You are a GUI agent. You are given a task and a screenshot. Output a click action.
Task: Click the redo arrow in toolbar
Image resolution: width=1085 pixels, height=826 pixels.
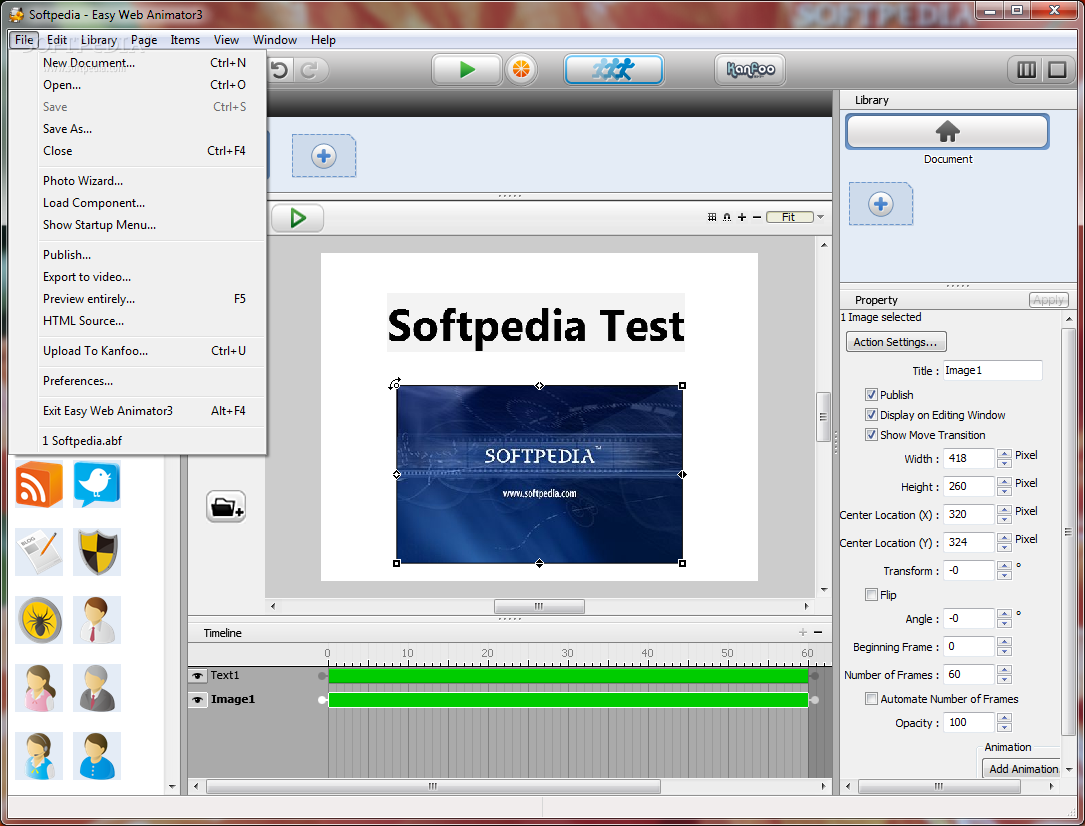pos(309,70)
